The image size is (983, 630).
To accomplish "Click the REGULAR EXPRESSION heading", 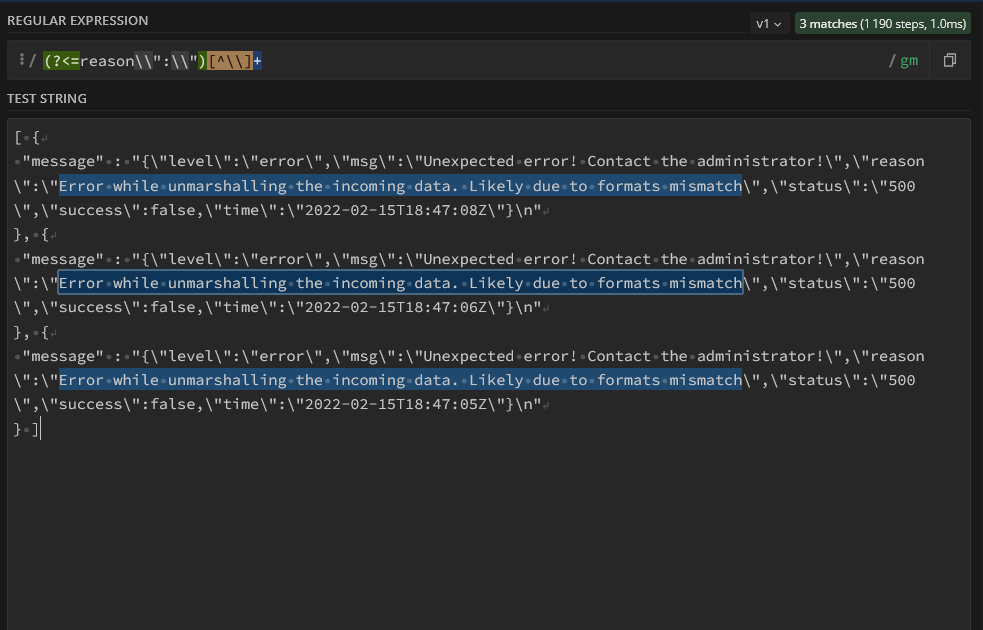I will point(78,21).
